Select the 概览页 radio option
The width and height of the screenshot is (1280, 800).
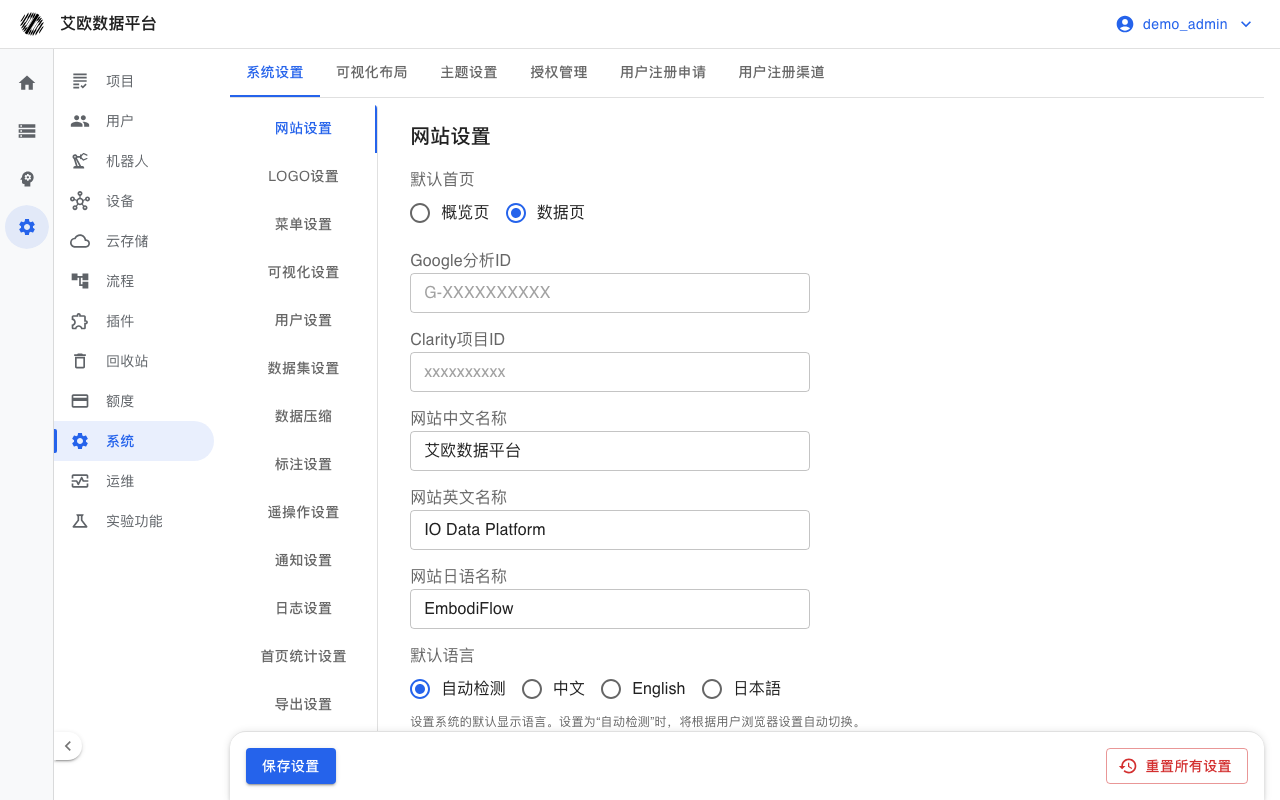click(x=420, y=212)
